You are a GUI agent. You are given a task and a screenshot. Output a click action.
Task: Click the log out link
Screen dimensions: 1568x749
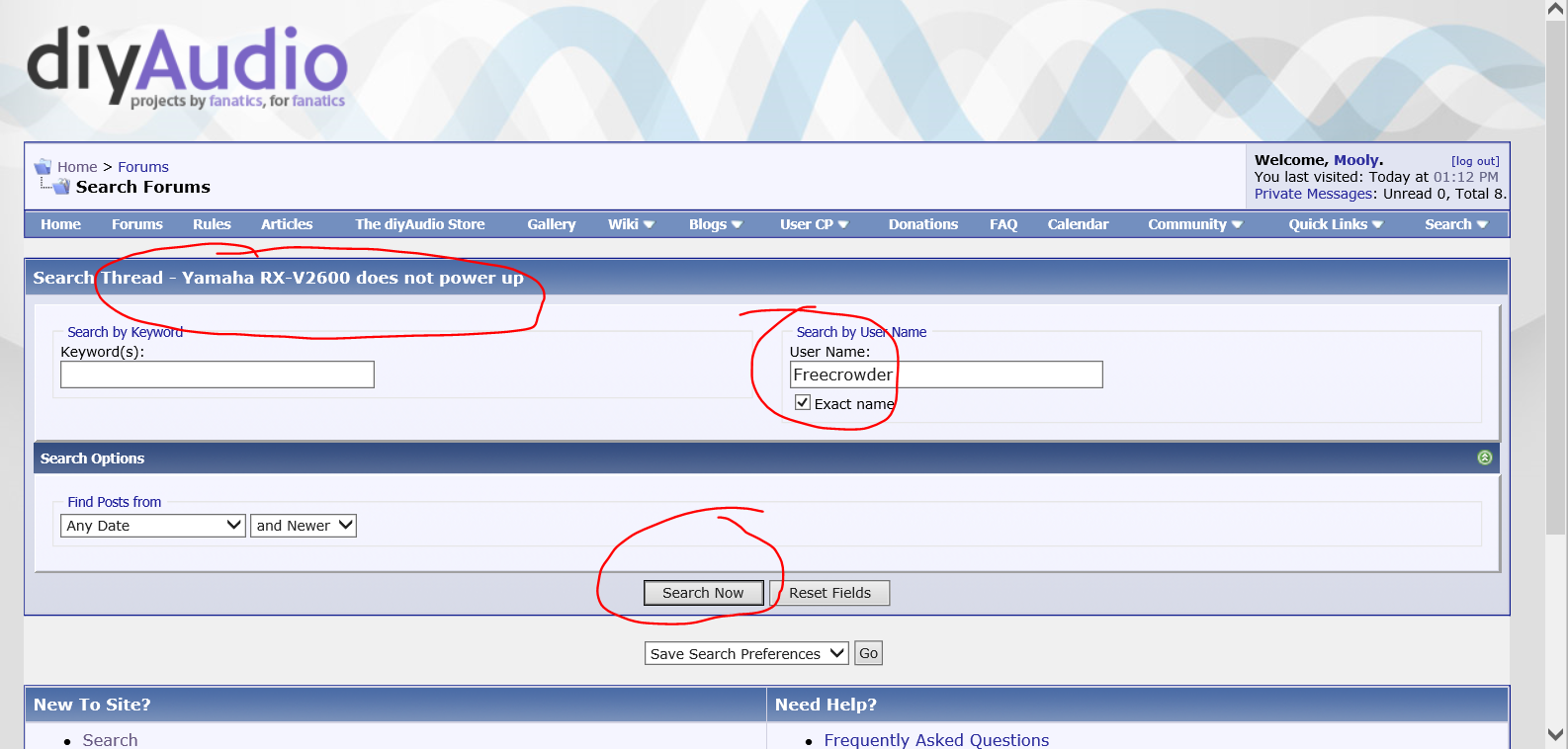coord(1475,161)
